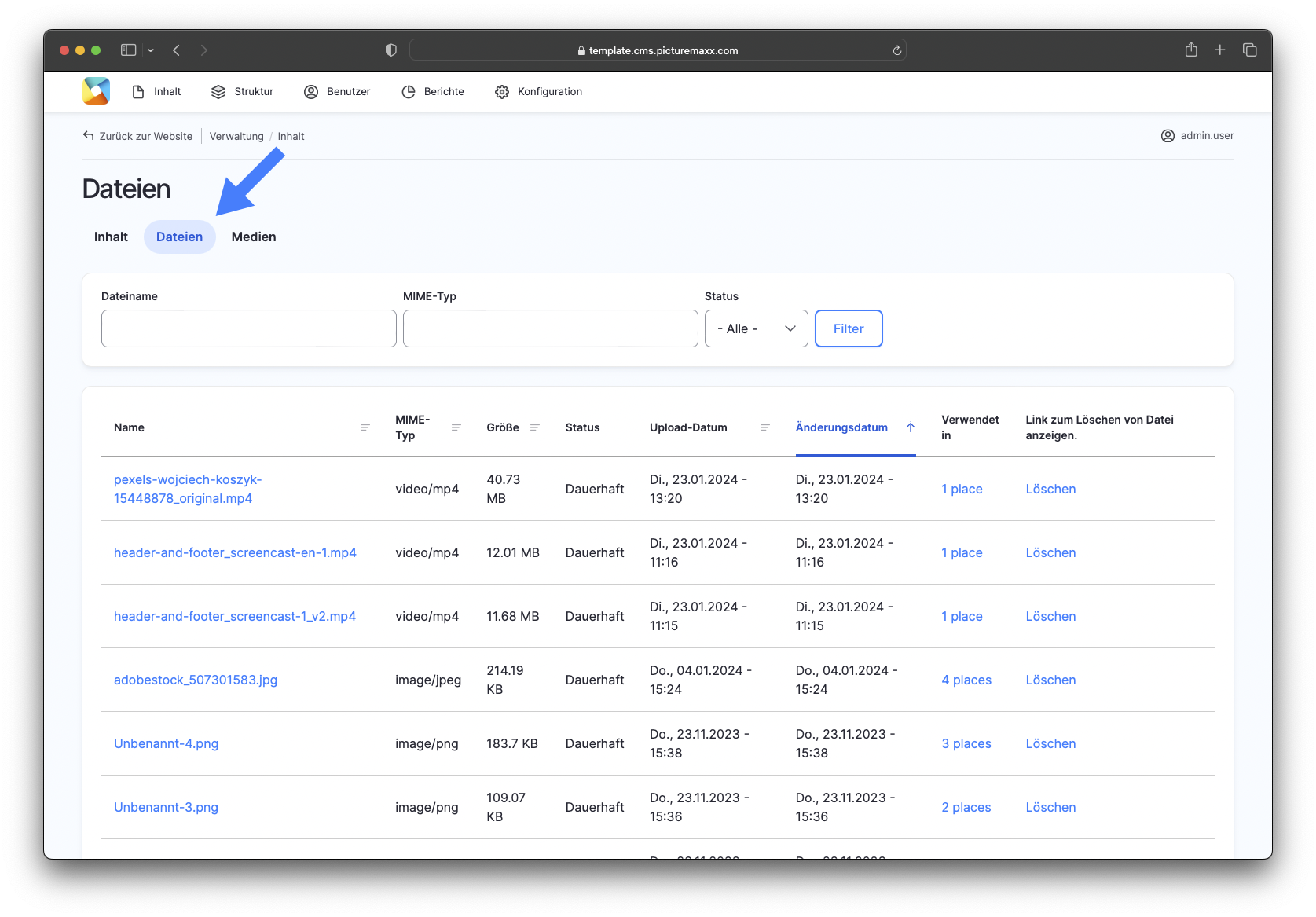The width and height of the screenshot is (1316, 917).
Task: Click Löschen for Unbenannt-4.png
Action: [1050, 743]
